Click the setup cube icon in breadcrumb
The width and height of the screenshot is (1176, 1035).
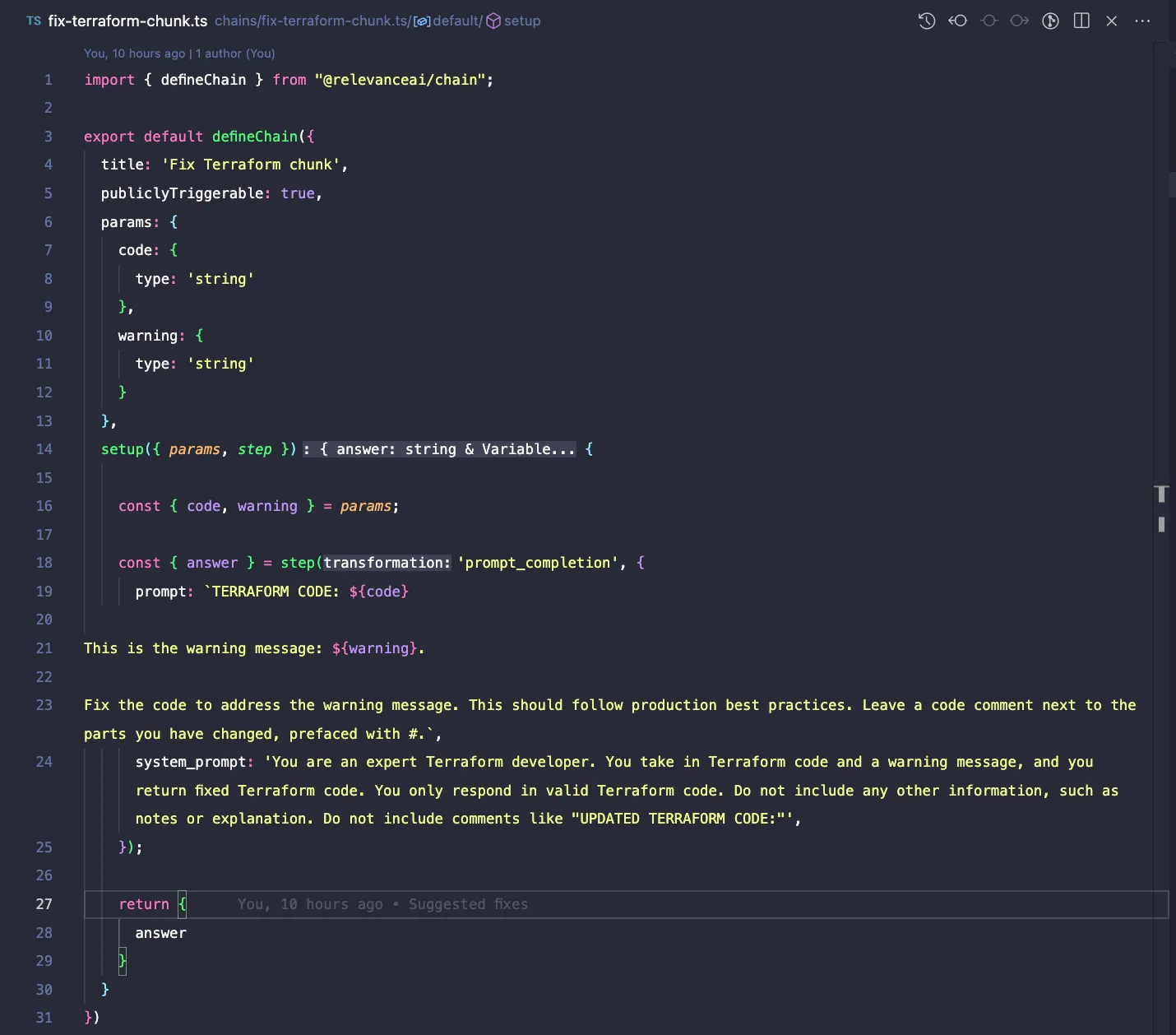493,21
